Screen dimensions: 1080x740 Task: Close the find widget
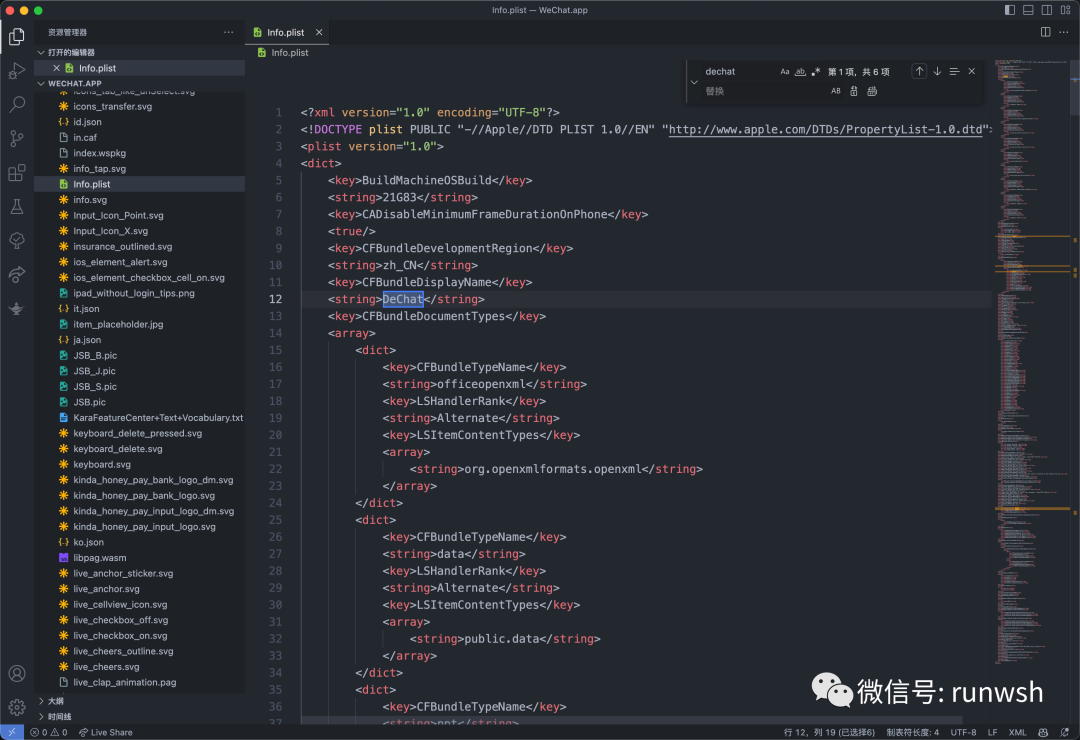pyautogui.click(x=971, y=72)
